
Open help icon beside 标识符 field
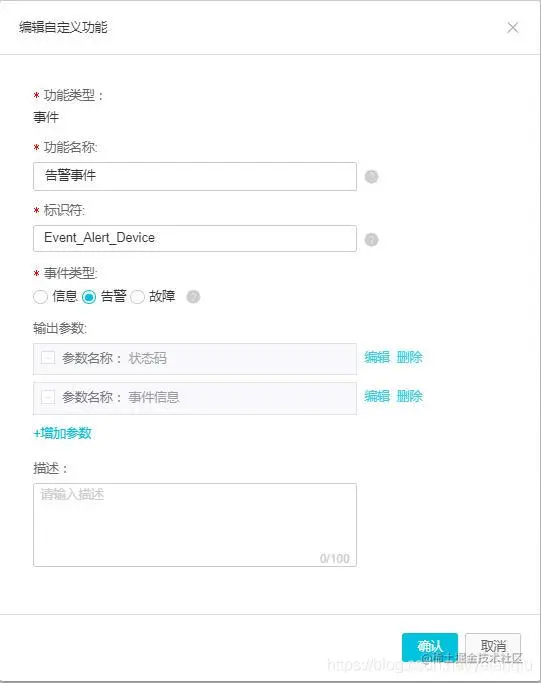[371, 240]
